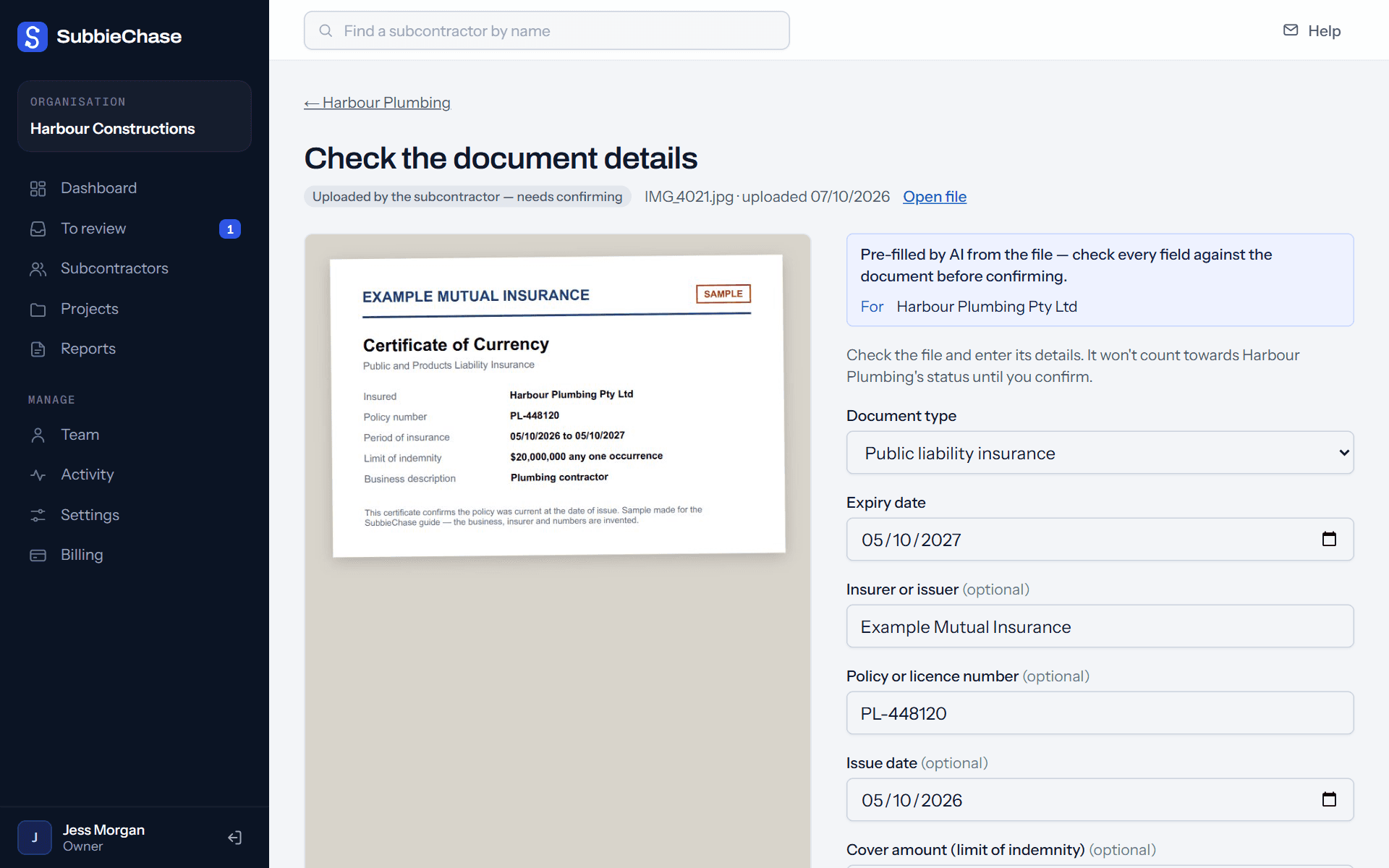Click the J user avatar
Image resolution: width=1389 pixels, height=868 pixels.
(x=35, y=838)
